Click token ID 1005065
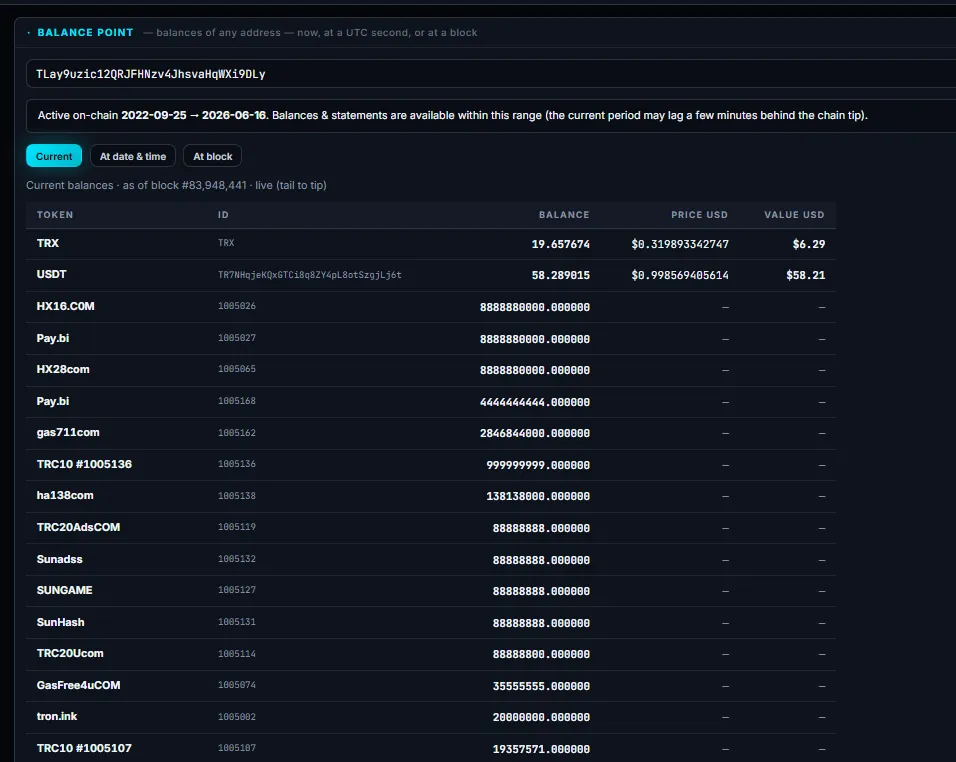This screenshot has height=762, width=956. click(237, 369)
